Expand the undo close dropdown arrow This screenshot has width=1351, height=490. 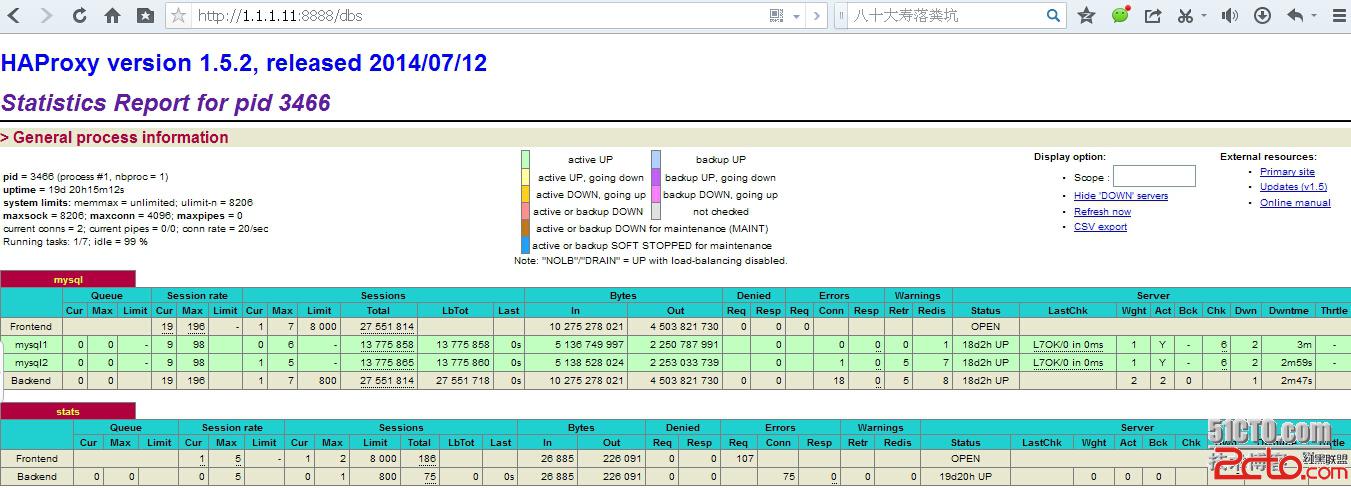pyautogui.click(x=1313, y=16)
